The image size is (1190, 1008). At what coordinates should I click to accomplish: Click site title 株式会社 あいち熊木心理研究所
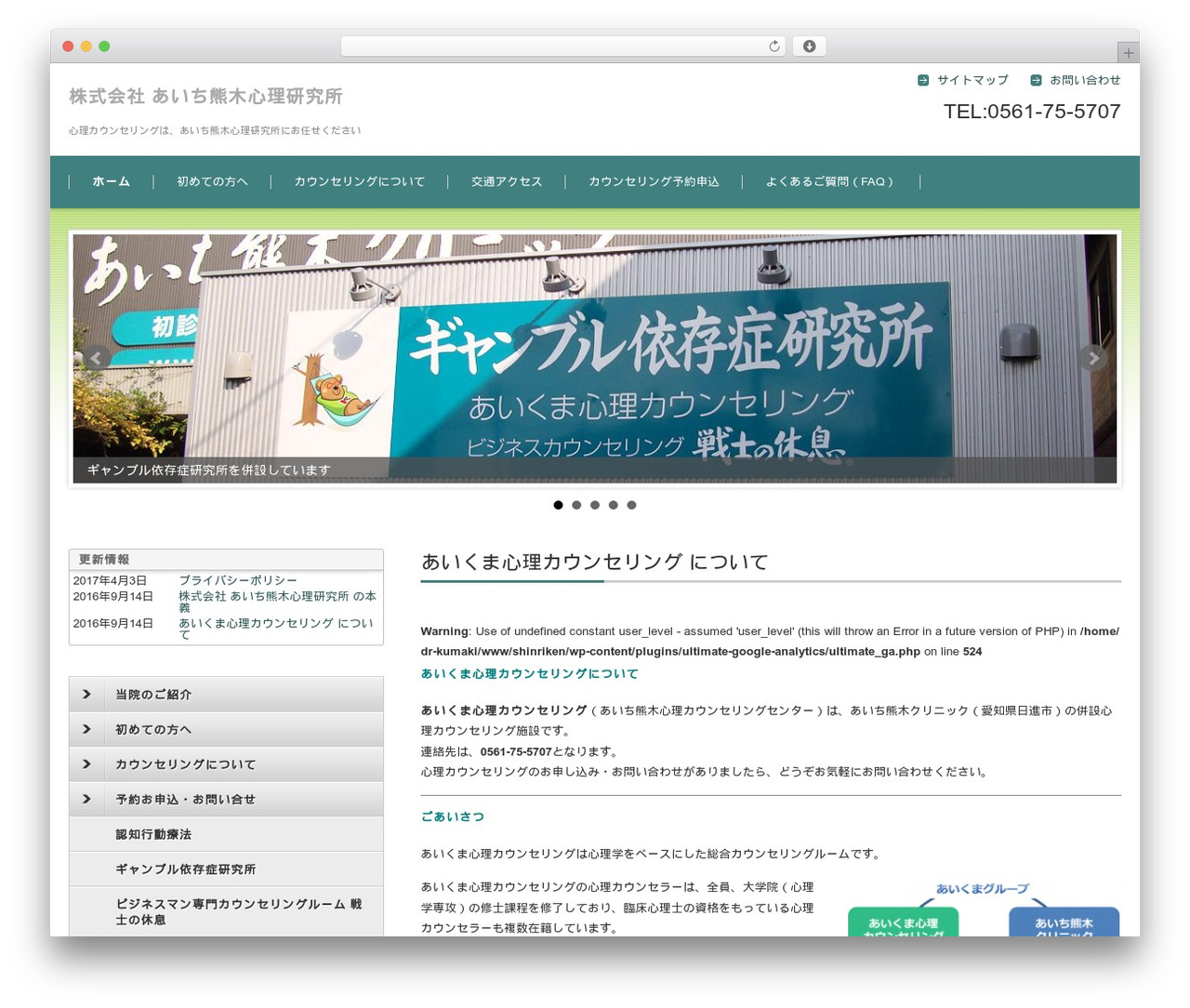pos(205,97)
